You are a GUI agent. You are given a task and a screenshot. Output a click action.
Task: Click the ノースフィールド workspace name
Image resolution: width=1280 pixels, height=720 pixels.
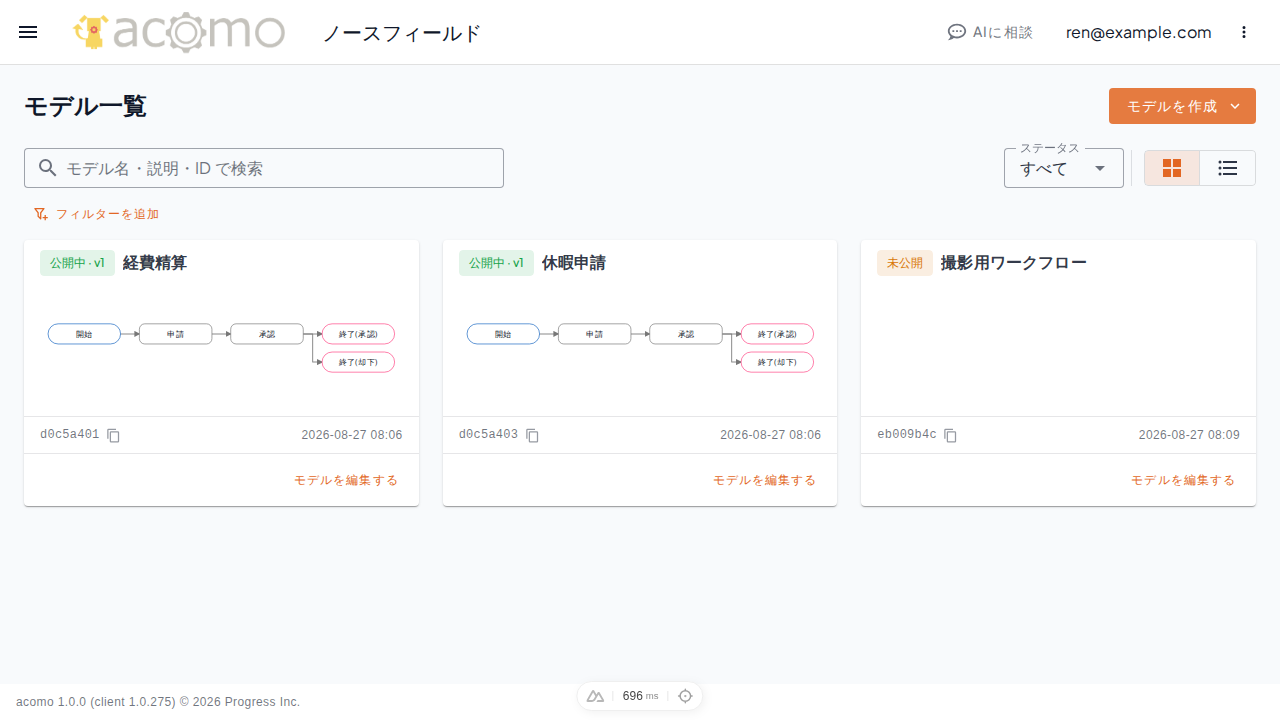[x=402, y=33]
